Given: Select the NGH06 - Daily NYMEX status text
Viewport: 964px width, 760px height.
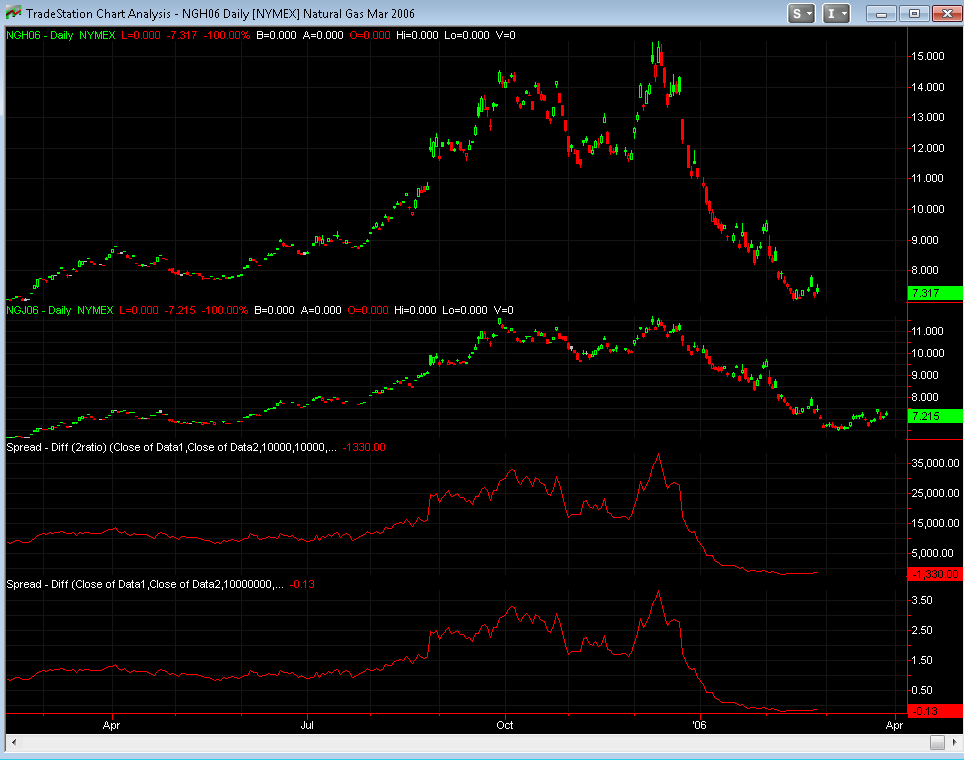Looking at the screenshot, I should (x=61, y=35).
